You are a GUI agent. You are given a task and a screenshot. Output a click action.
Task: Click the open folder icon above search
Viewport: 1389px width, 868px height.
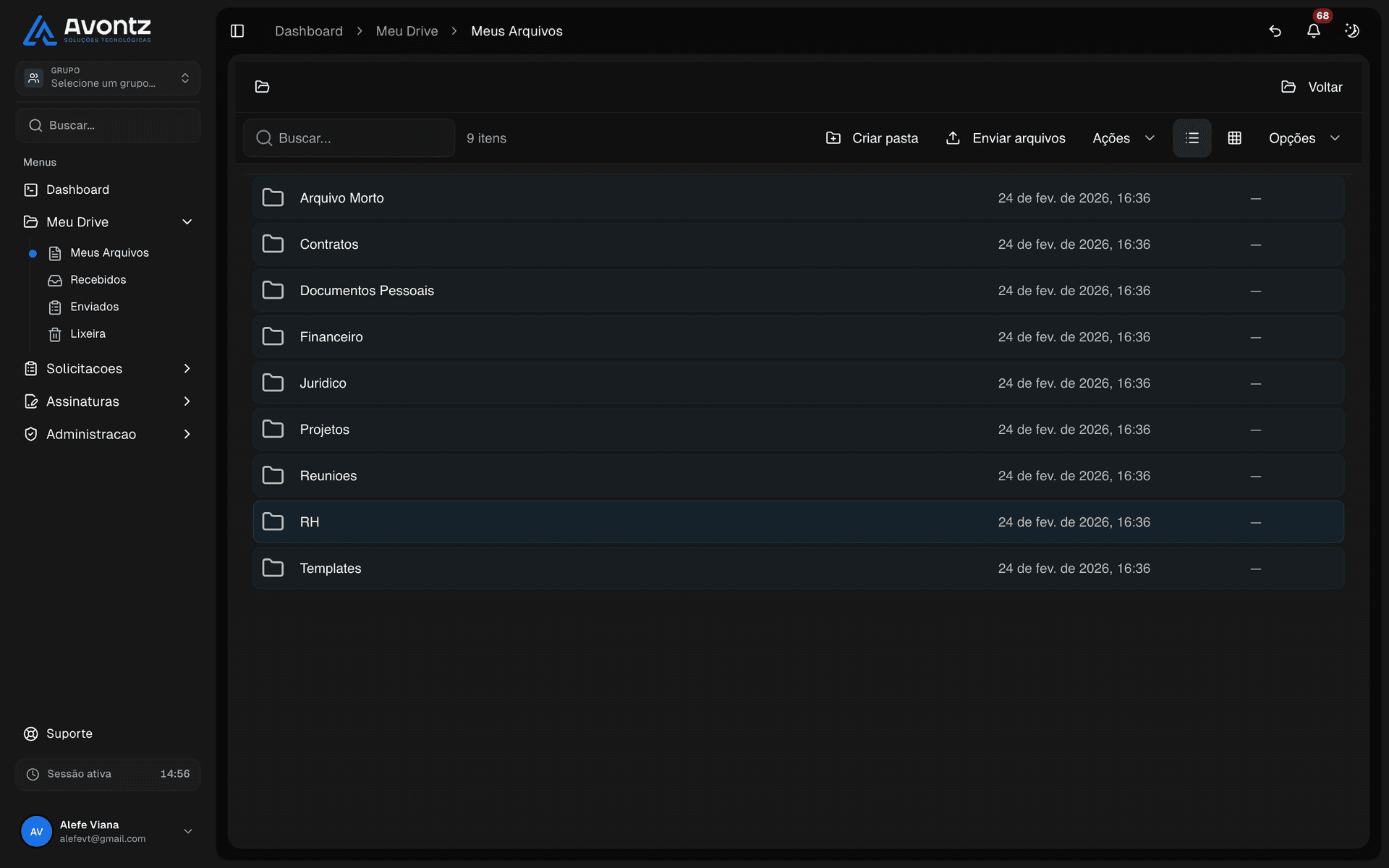262,87
